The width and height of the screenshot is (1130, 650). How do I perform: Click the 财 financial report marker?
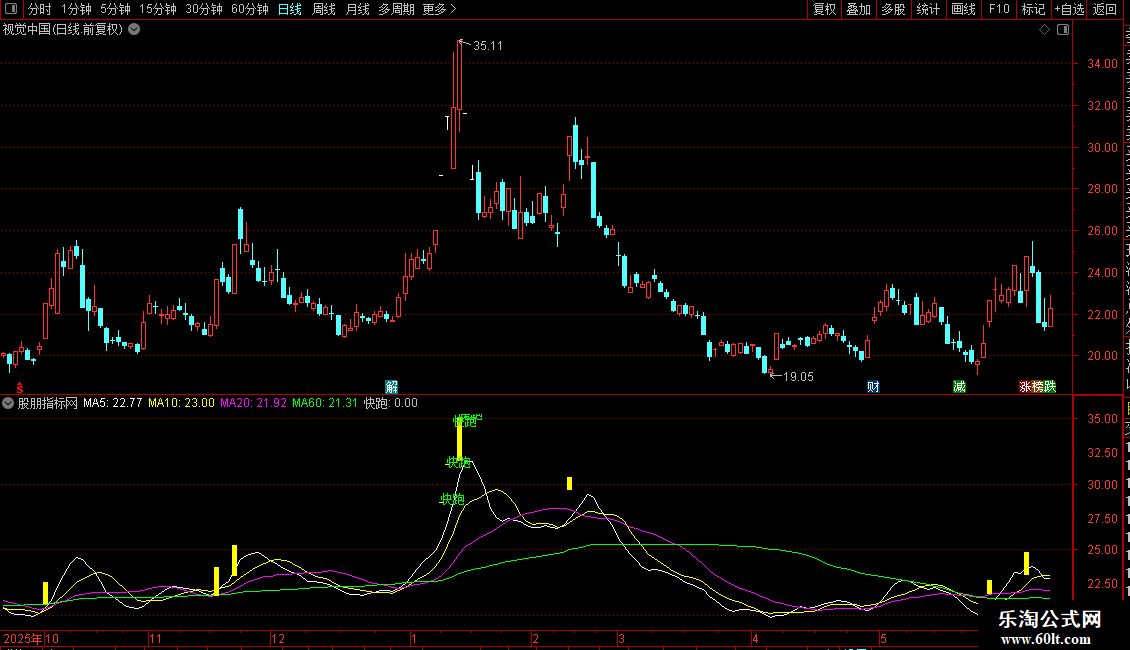pos(873,387)
